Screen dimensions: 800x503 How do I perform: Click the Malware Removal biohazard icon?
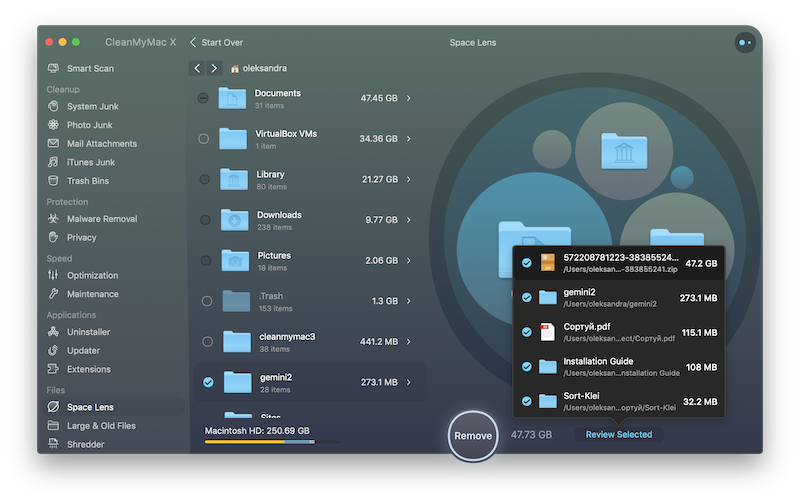[53, 218]
